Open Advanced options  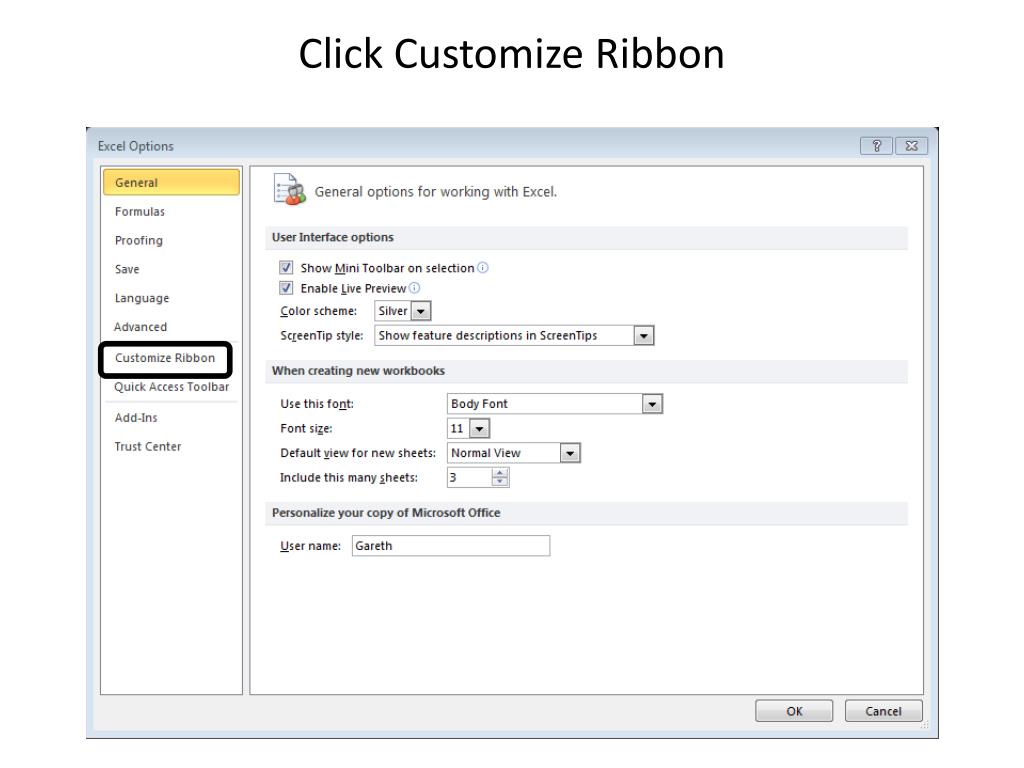(140, 327)
